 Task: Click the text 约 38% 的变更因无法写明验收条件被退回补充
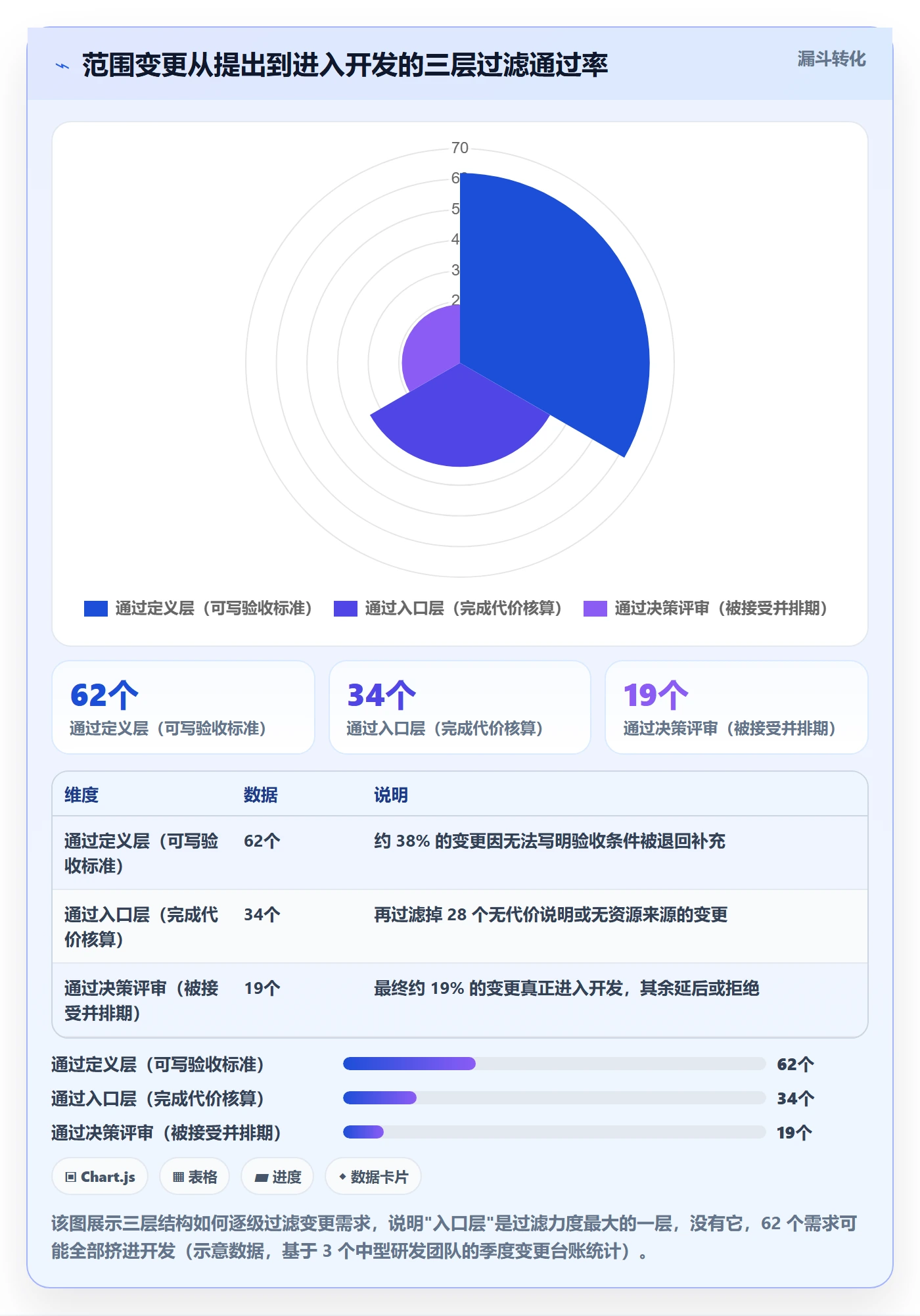[549, 841]
